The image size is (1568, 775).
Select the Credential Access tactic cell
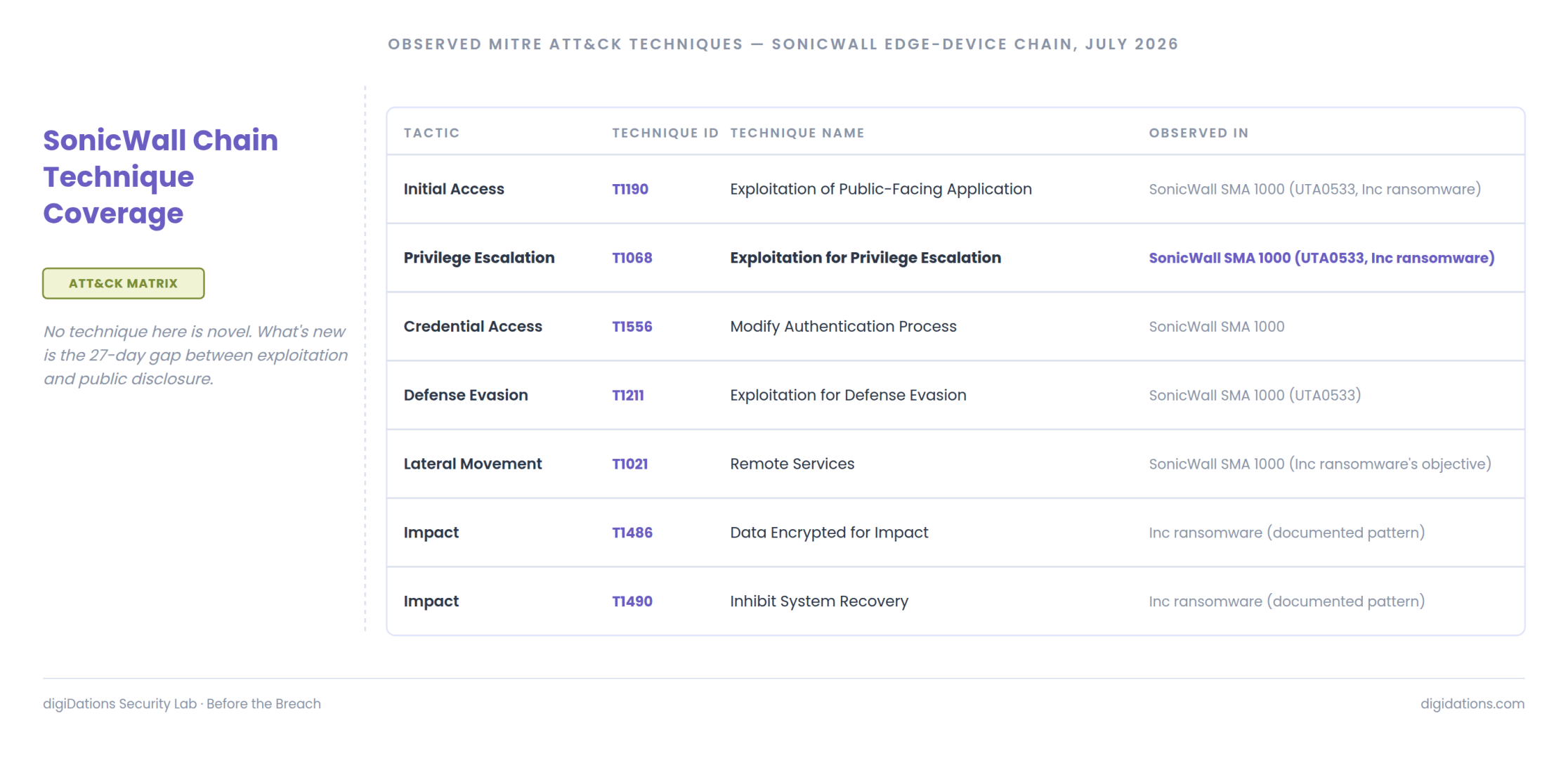(473, 327)
